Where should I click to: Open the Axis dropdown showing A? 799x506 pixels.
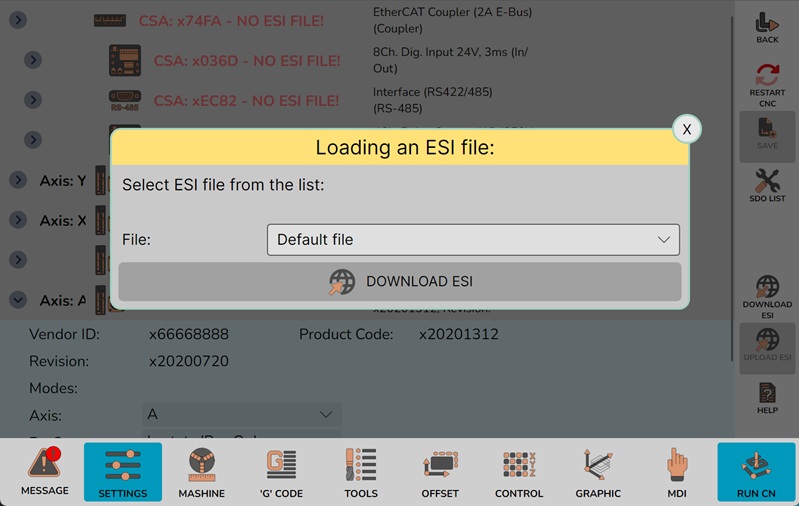tap(241, 414)
